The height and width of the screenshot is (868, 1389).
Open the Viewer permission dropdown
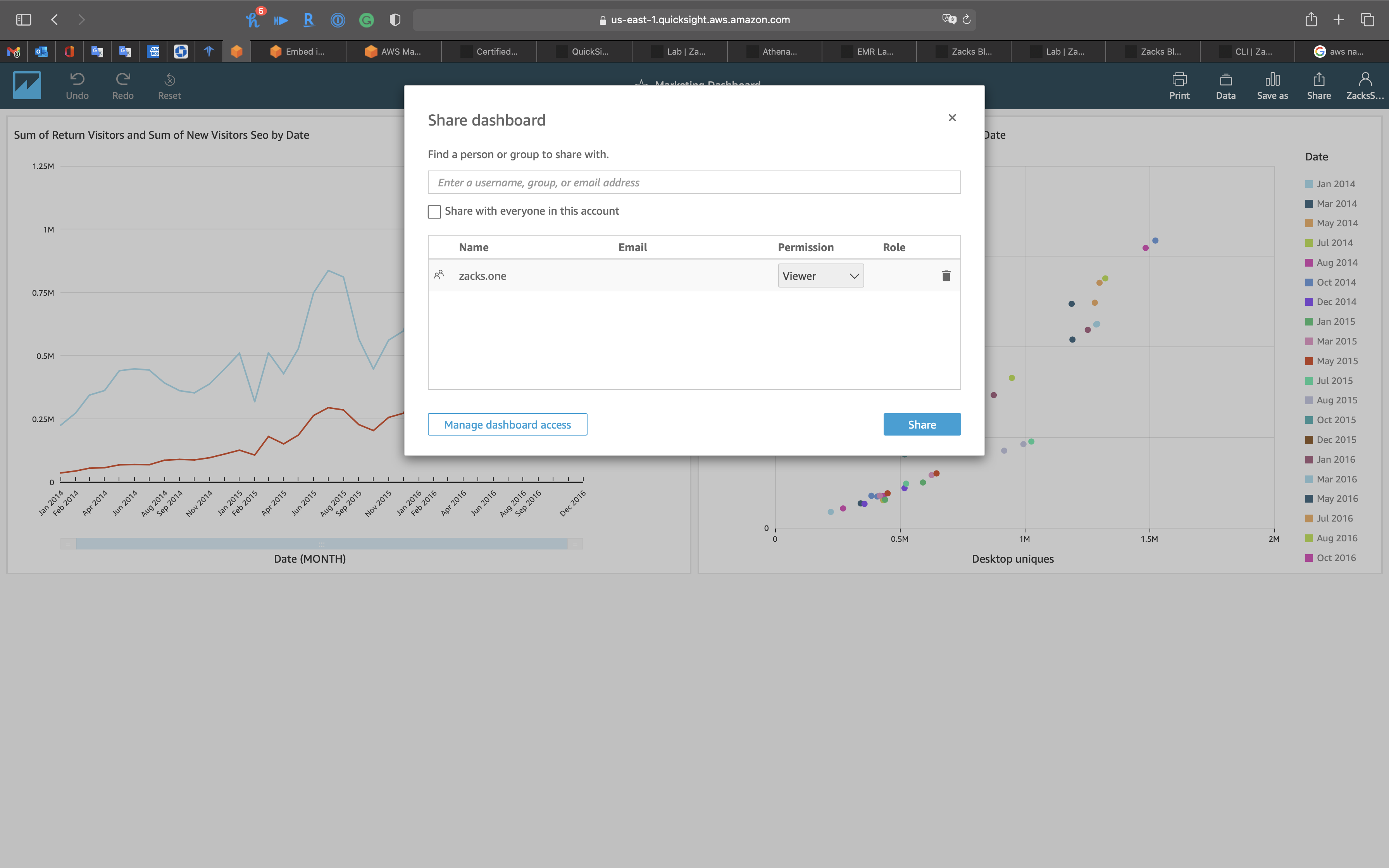[820, 276]
